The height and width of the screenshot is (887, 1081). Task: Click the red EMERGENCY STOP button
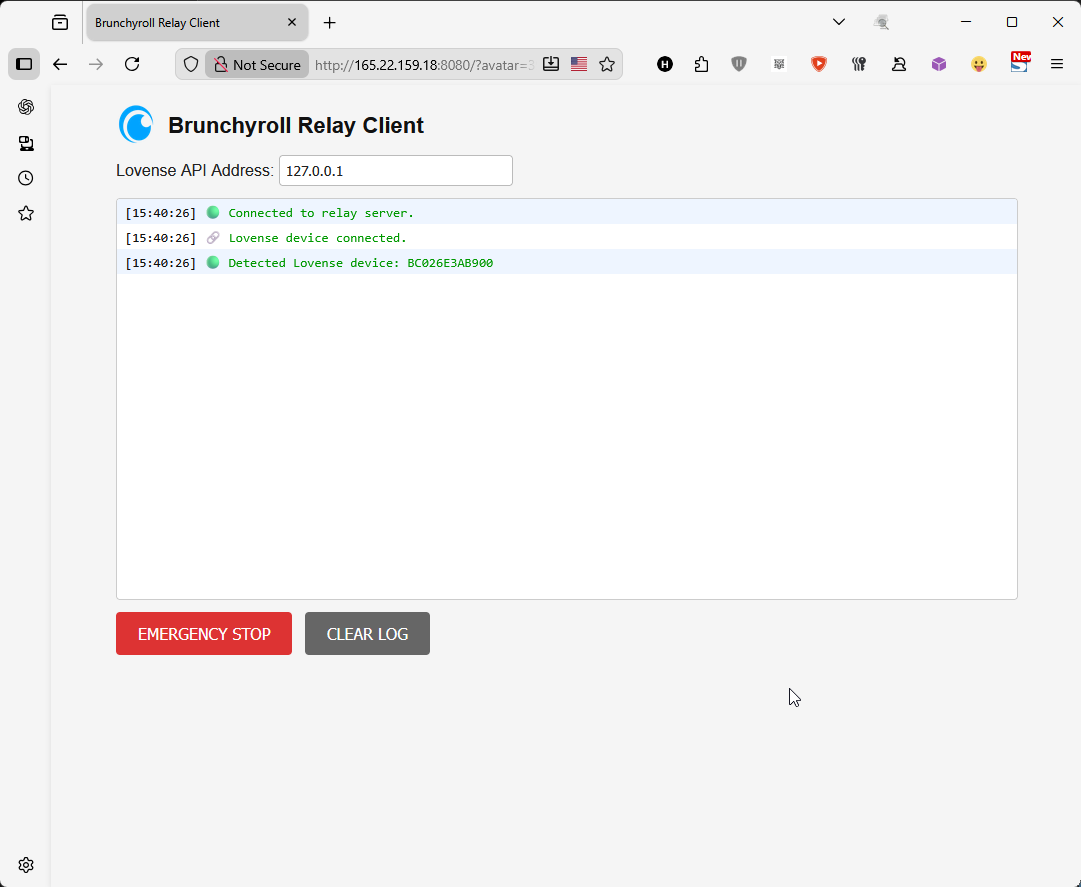tap(204, 634)
